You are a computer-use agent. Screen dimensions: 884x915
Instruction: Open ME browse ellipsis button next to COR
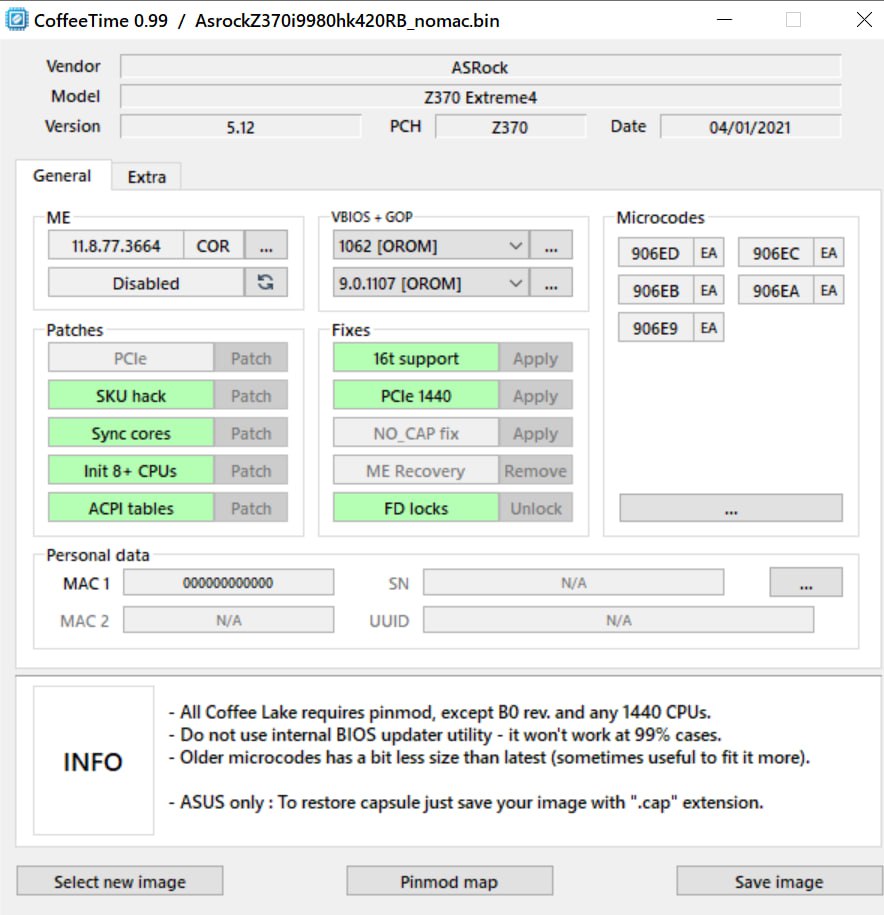coord(266,245)
